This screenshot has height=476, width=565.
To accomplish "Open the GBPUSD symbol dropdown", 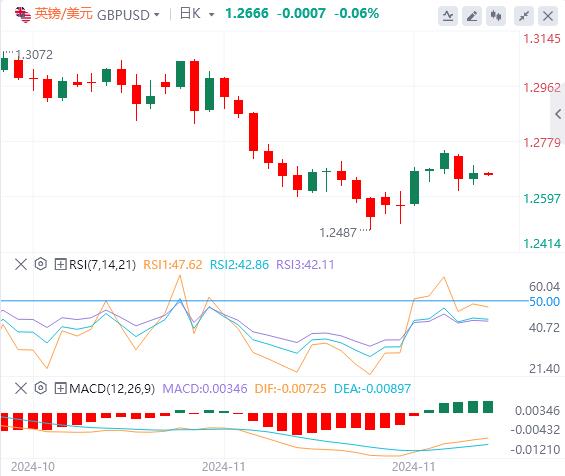I will (x=156, y=15).
